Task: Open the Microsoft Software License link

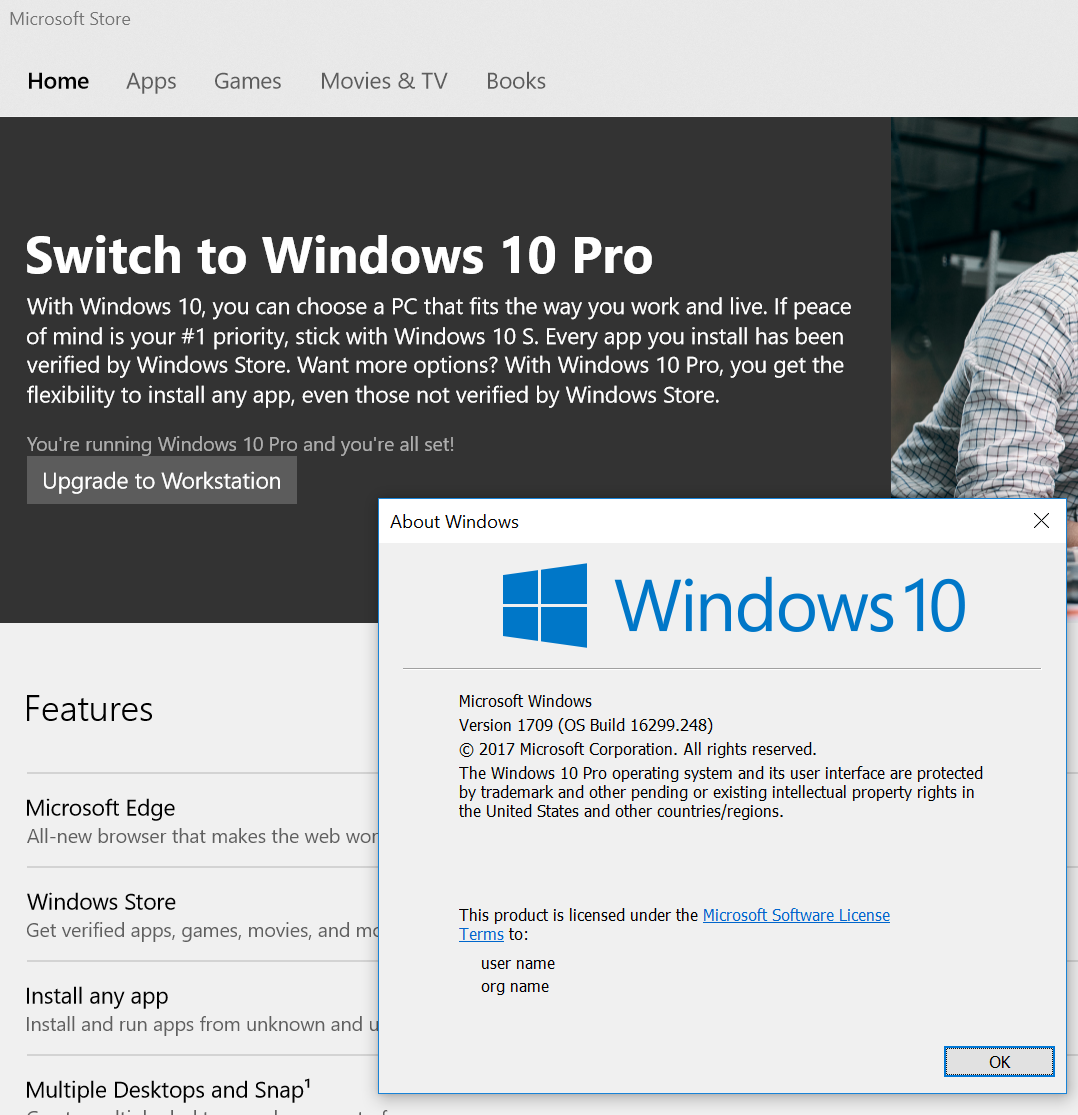Action: coord(796,915)
